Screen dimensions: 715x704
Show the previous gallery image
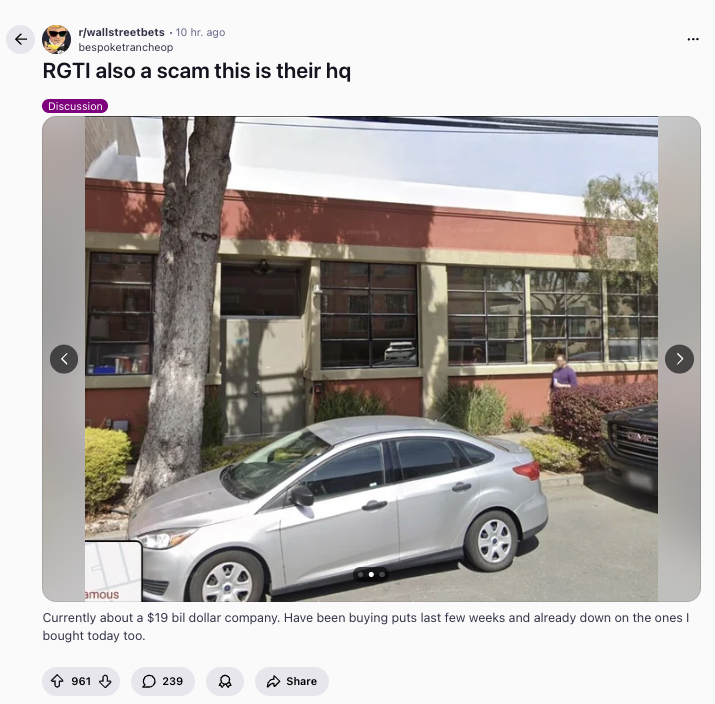[x=64, y=359]
